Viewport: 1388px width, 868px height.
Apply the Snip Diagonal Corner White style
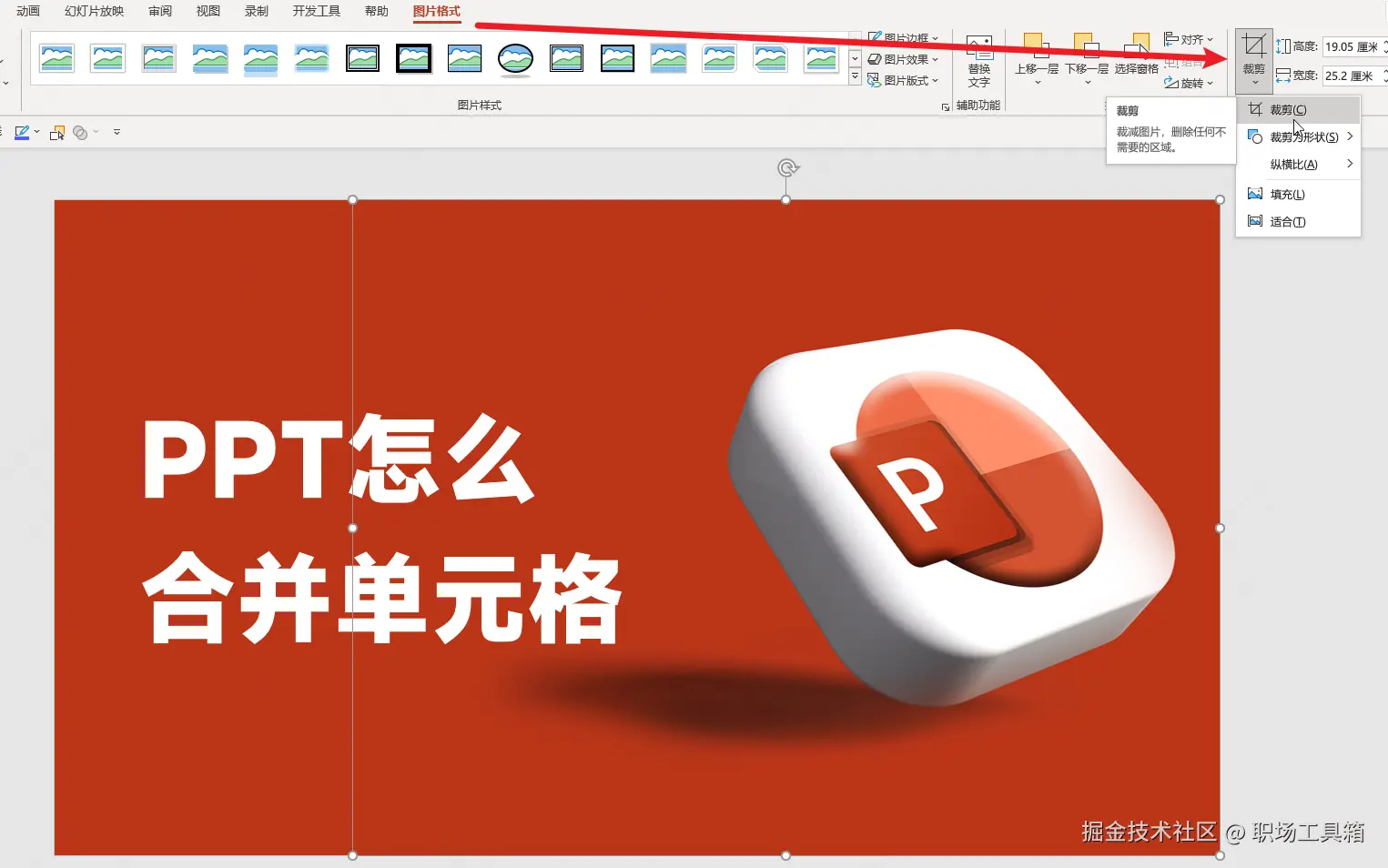point(770,59)
